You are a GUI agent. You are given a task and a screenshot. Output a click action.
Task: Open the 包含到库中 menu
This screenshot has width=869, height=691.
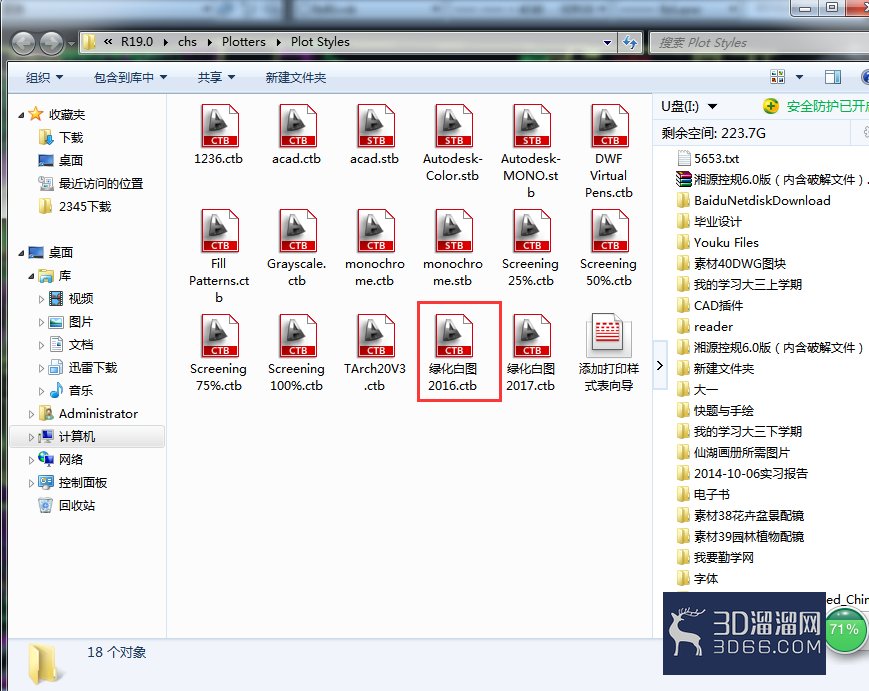pos(130,78)
